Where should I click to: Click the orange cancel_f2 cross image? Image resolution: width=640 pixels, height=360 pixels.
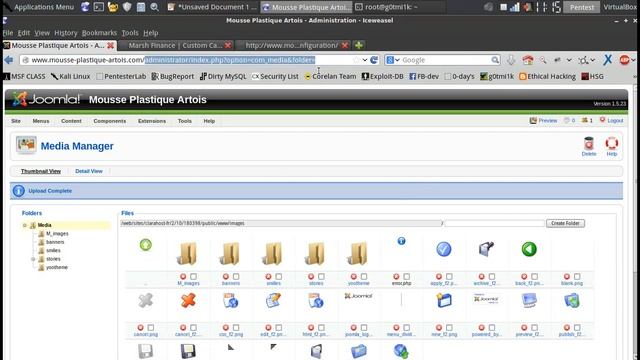(188, 301)
